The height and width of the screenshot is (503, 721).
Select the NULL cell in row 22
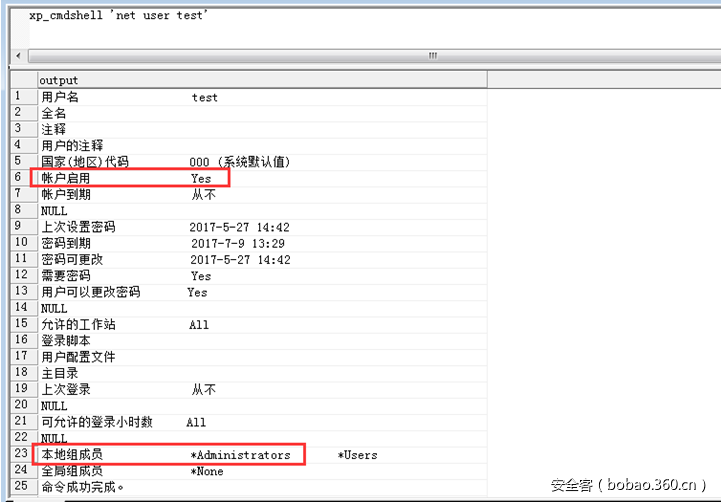pyautogui.click(x=262, y=438)
